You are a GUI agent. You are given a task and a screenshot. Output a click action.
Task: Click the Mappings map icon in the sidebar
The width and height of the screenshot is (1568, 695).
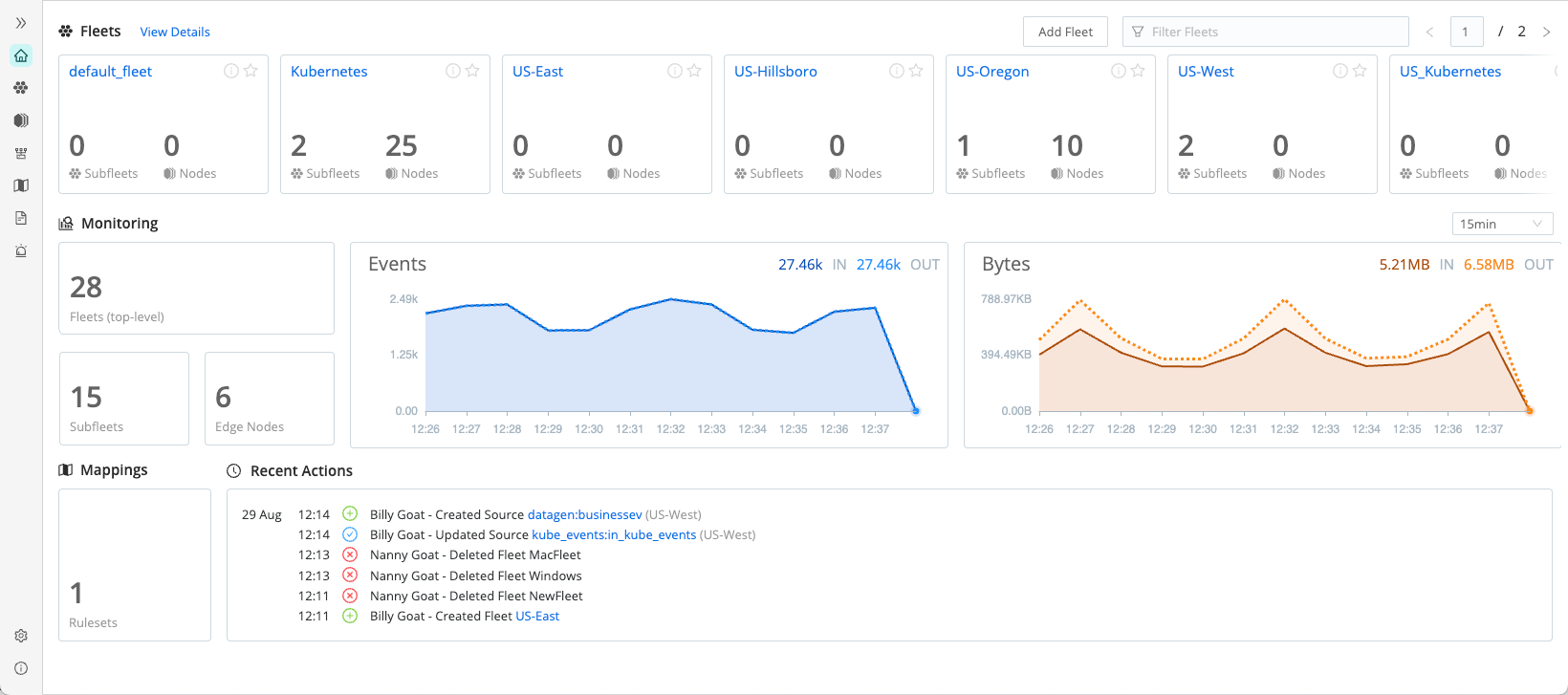pyautogui.click(x=21, y=185)
